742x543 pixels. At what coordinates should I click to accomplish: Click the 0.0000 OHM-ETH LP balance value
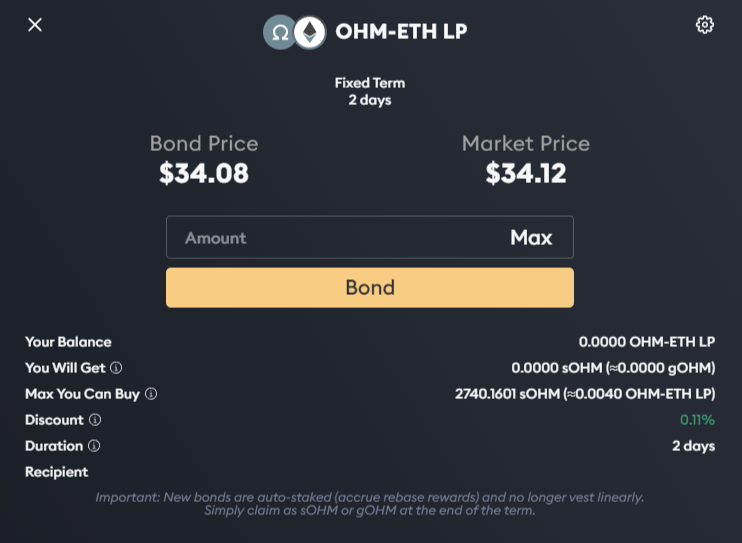(x=646, y=342)
